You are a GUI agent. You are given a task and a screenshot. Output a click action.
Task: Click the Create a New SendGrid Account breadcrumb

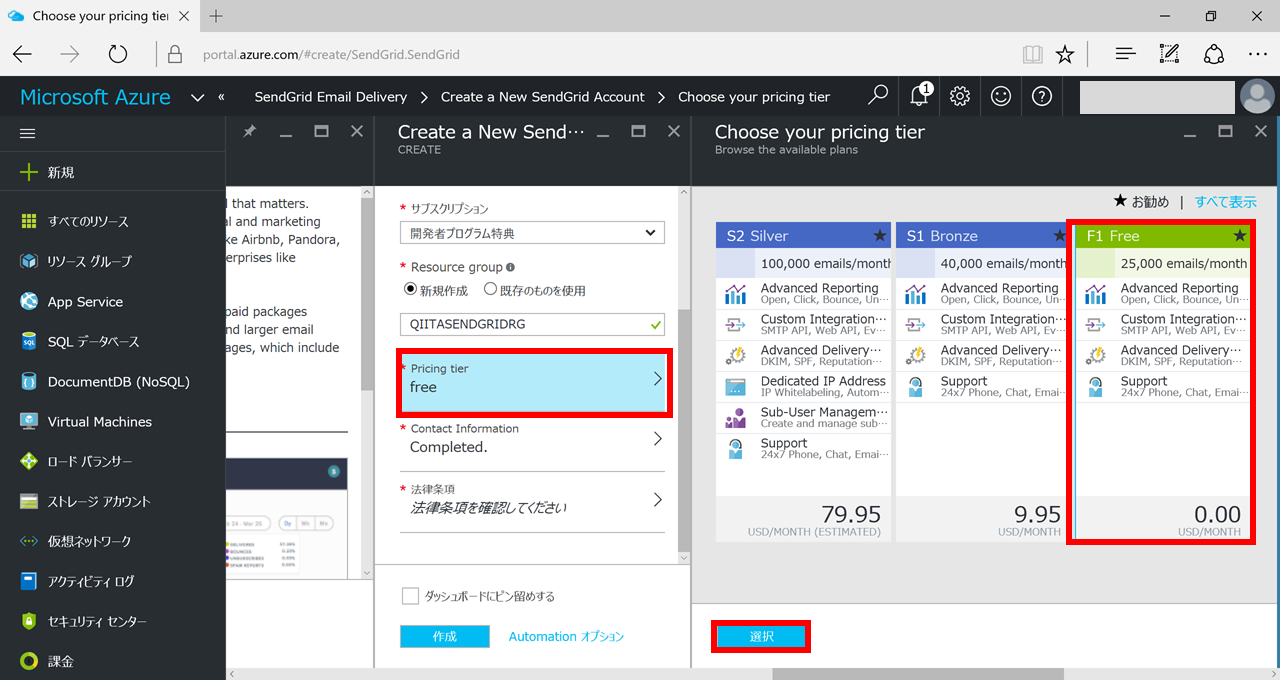point(543,97)
